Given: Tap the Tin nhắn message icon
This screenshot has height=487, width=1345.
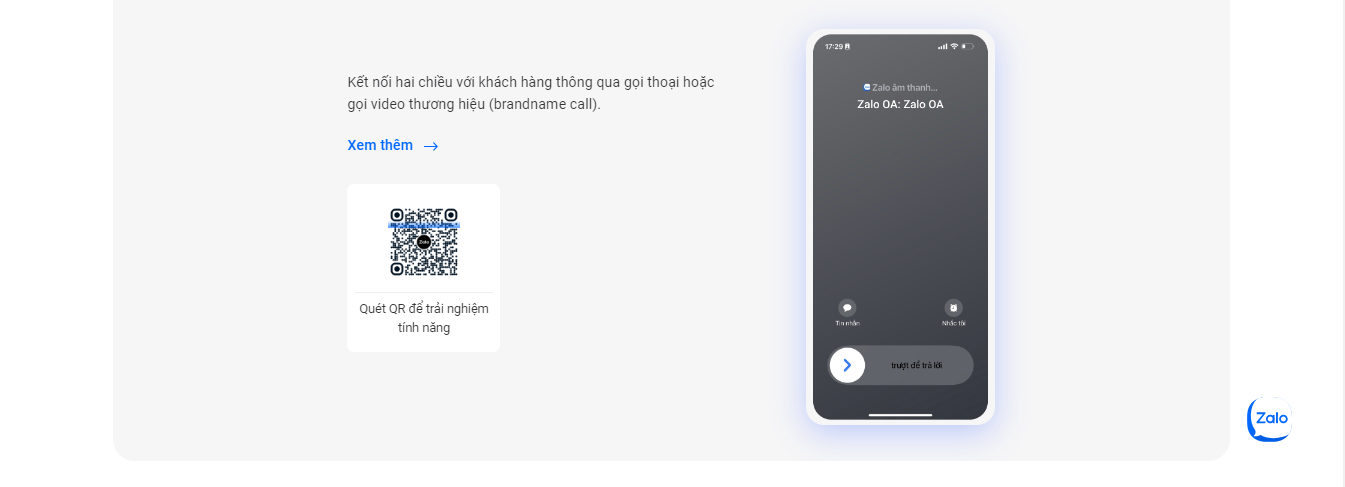Looking at the screenshot, I should (847, 308).
